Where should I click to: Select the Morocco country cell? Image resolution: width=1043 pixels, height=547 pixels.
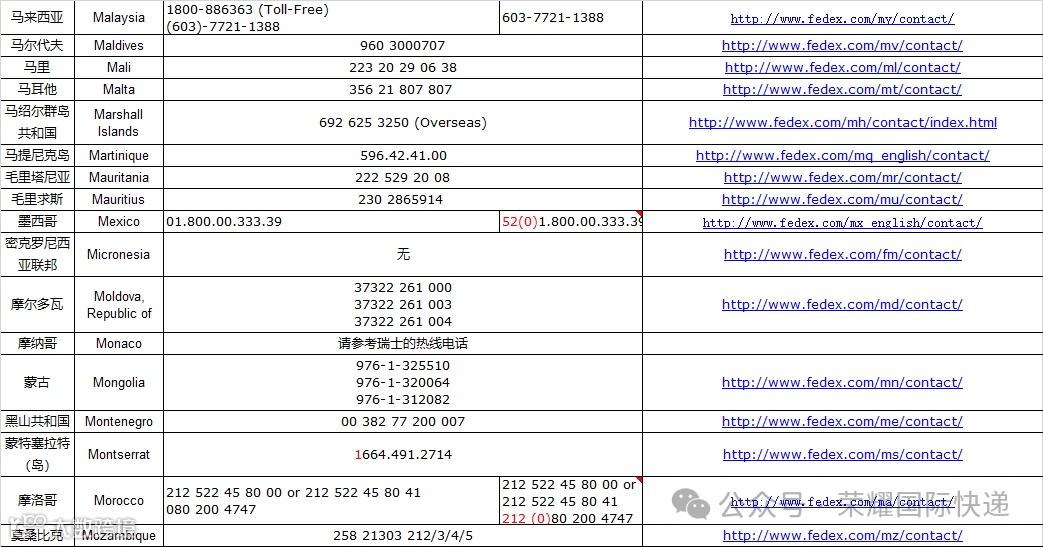pos(118,500)
